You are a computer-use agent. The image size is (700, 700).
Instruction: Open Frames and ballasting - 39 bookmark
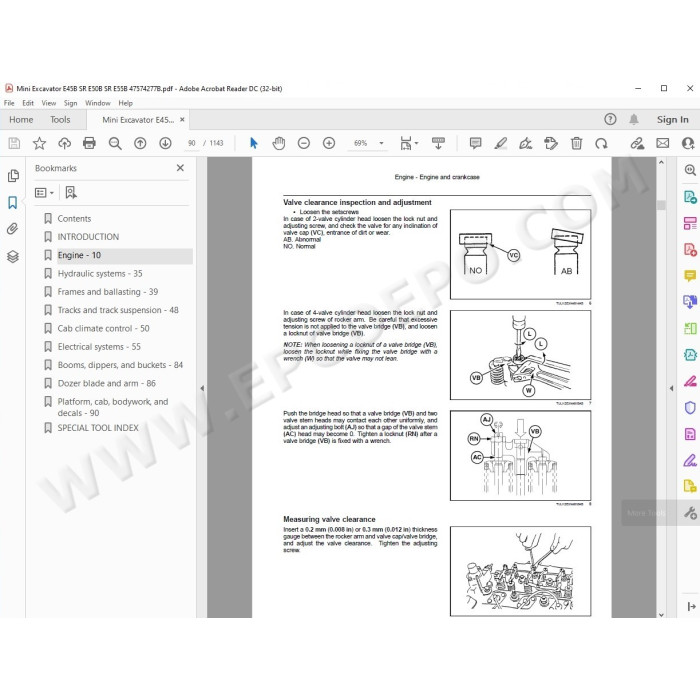pyautogui.click(x=108, y=292)
